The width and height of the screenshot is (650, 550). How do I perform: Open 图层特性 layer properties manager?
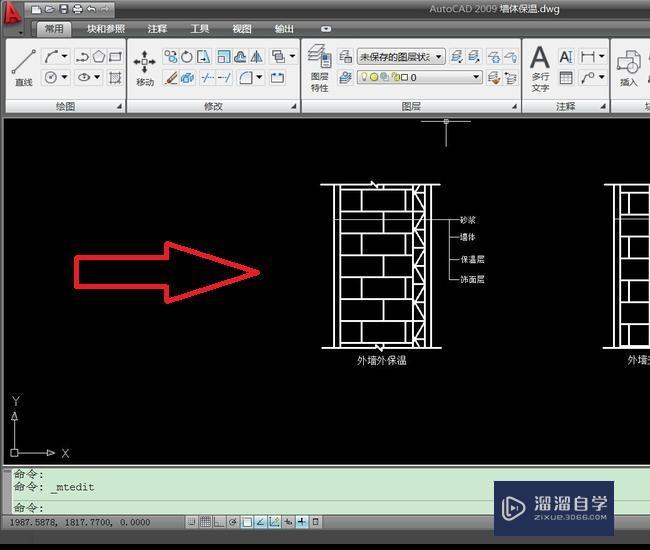point(320,68)
